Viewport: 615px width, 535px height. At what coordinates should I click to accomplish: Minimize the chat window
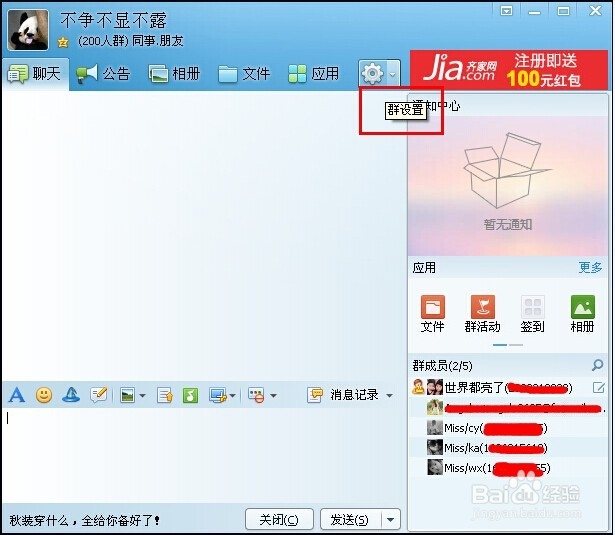point(534,11)
